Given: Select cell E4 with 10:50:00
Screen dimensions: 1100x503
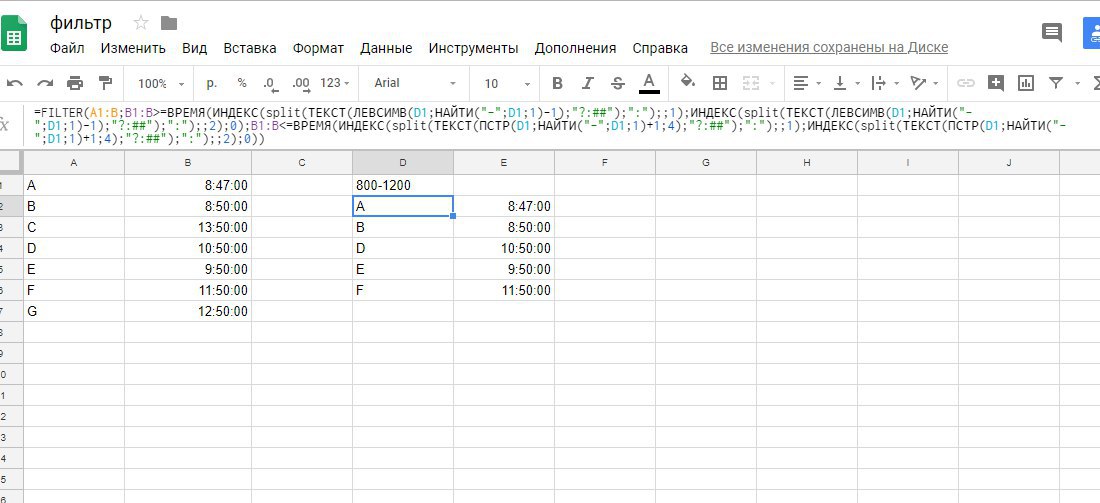Looking at the screenshot, I should pyautogui.click(x=504, y=248).
